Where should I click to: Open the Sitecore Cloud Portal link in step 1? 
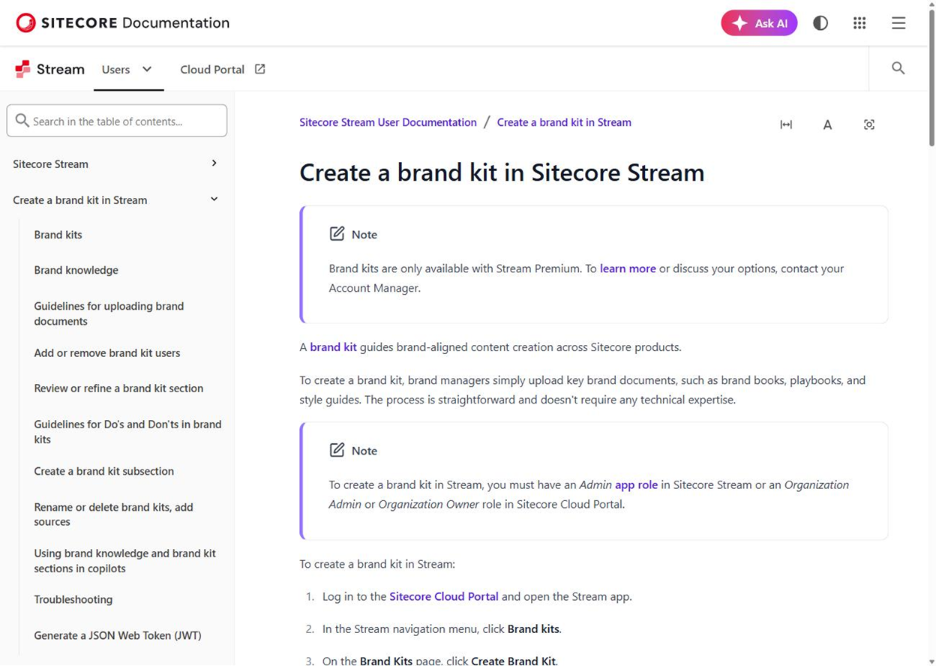[444, 597]
